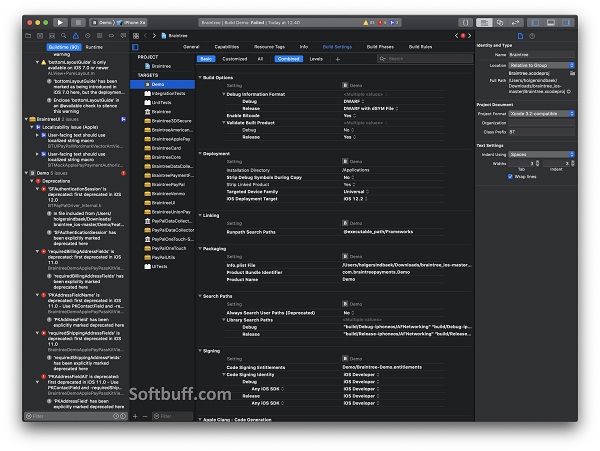Switch to the Assistant editor
The height and width of the screenshot is (451, 600).
tap(500, 23)
